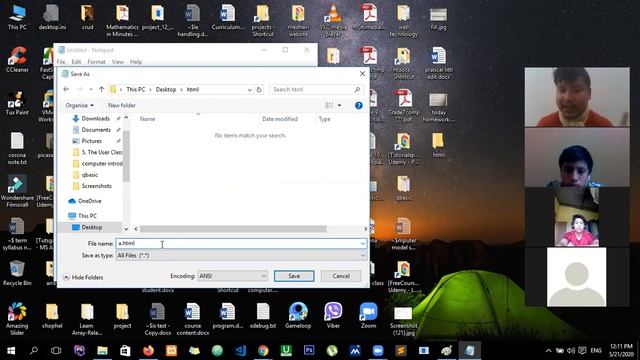Click the CCleaner desktop icon
This screenshot has height=360, width=640.
pos(17,60)
